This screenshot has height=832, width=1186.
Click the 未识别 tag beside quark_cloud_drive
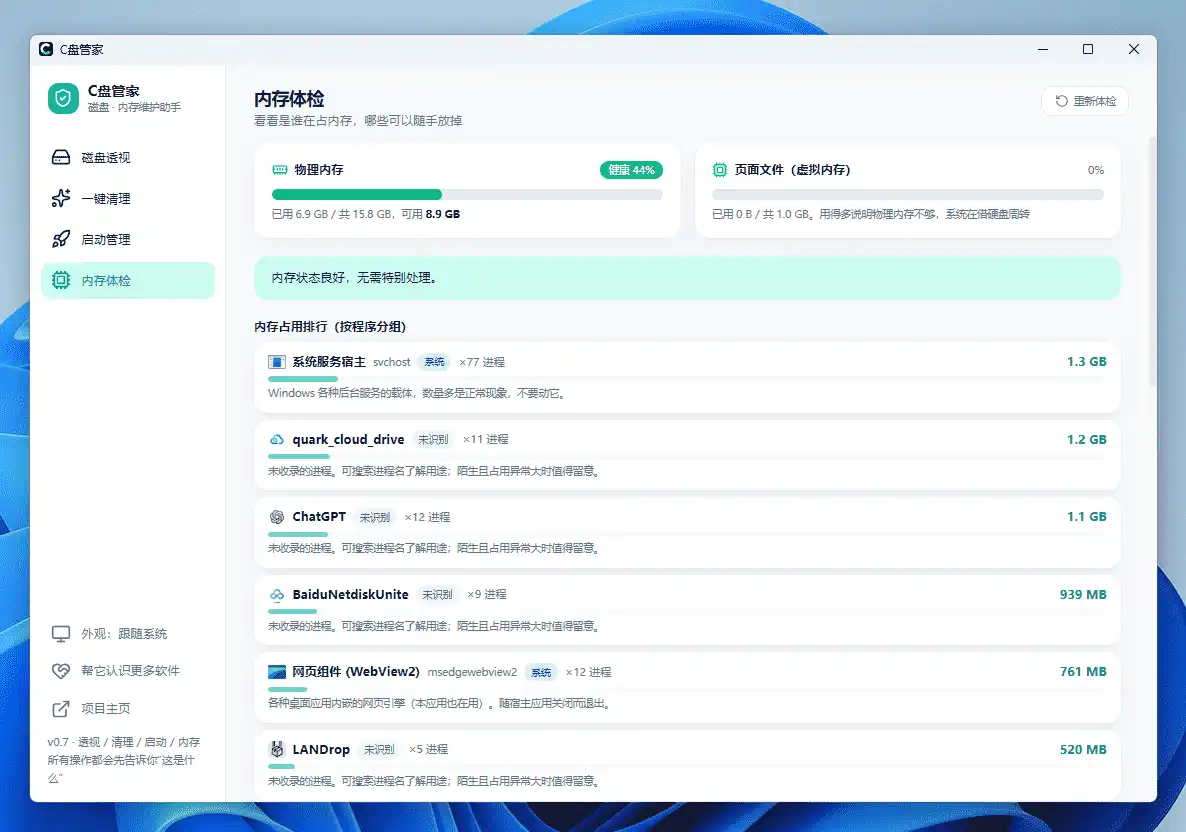tap(433, 439)
